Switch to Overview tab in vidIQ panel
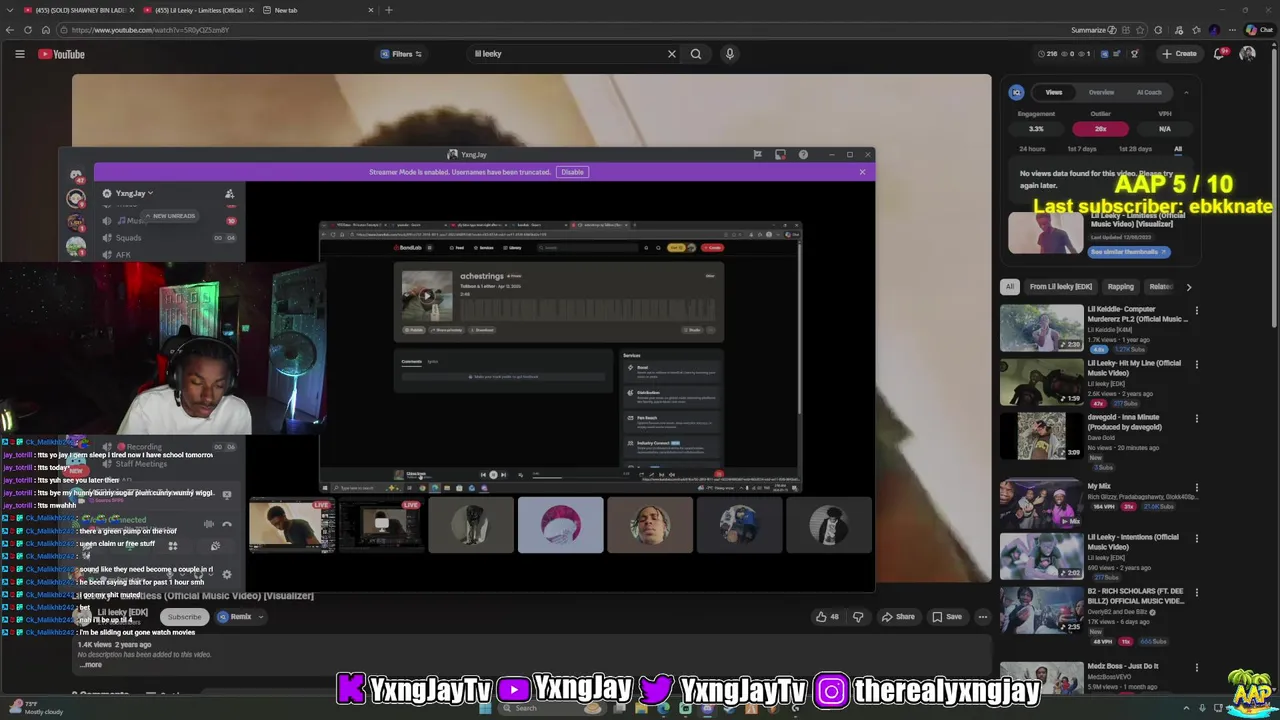Viewport: 1280px width, 720px height. (1101, 92)
